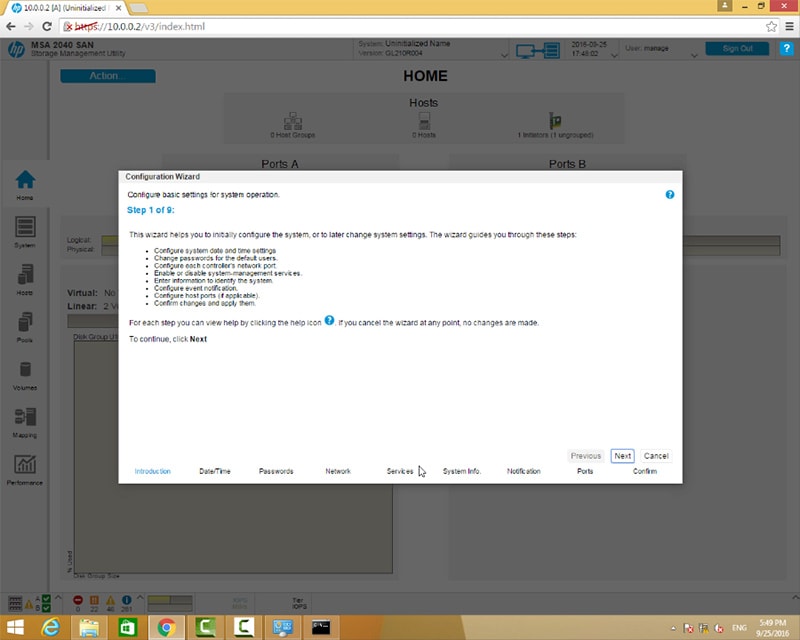
Task: Open Chrome from the Windows taskbar
Action: tap(166, 628)
